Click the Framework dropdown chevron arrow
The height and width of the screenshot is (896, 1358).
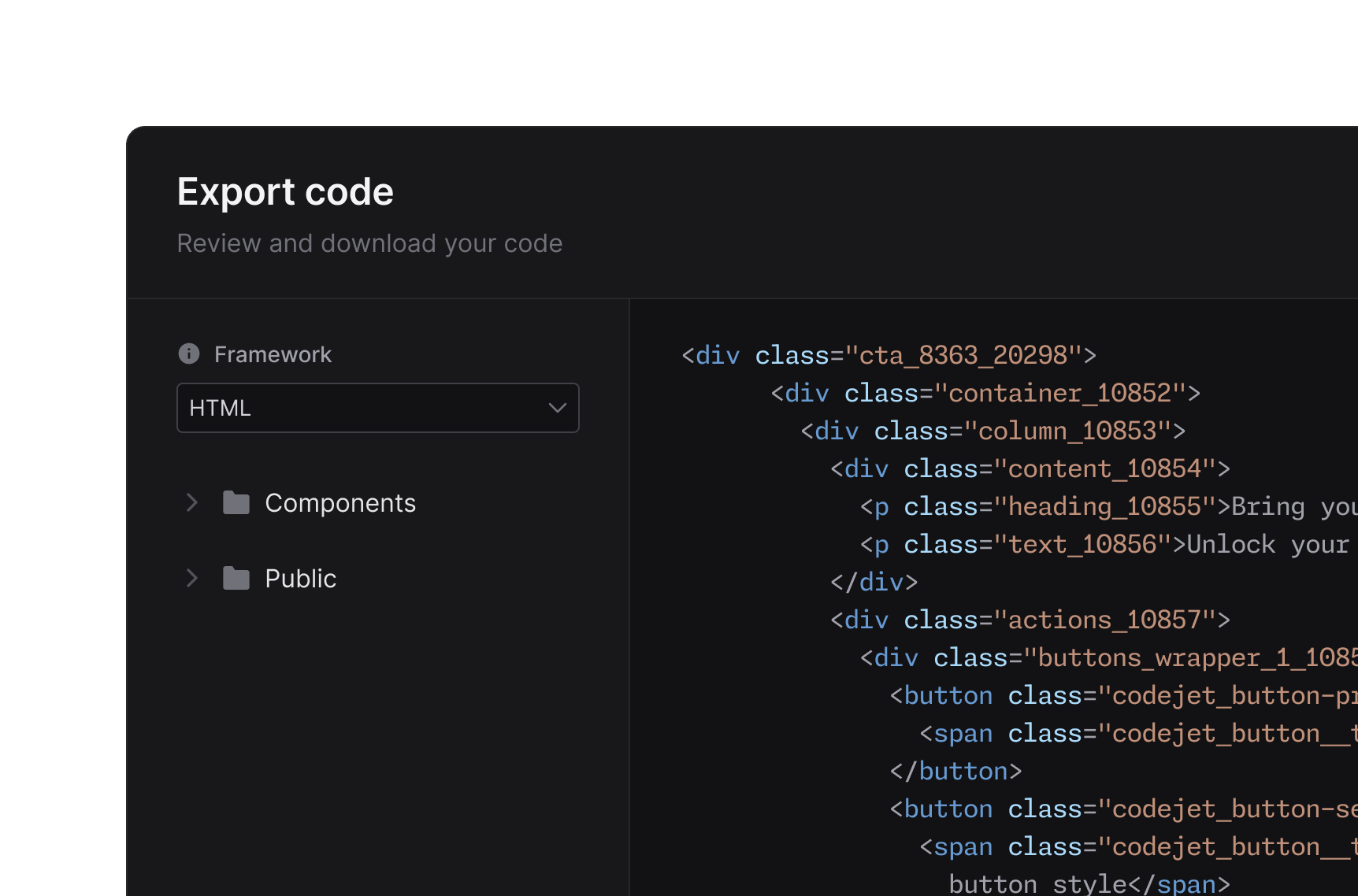pos(558,408)
